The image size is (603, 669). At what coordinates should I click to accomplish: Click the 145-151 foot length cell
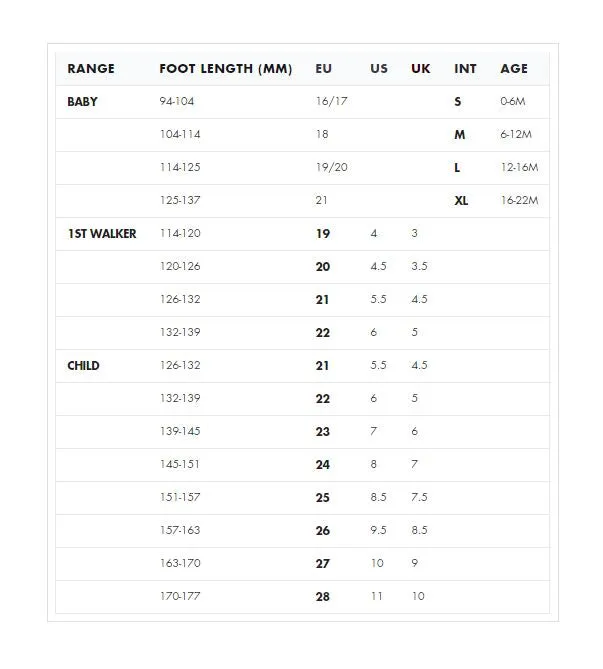pyautogui.click(x=180, y=464)
